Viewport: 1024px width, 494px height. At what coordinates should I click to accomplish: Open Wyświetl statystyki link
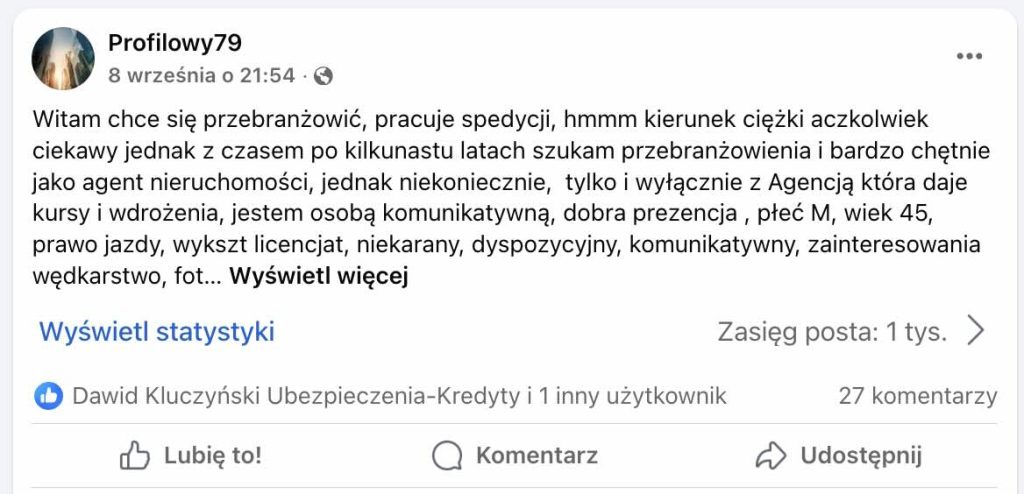pyautogui.click(x=156, y=332)
